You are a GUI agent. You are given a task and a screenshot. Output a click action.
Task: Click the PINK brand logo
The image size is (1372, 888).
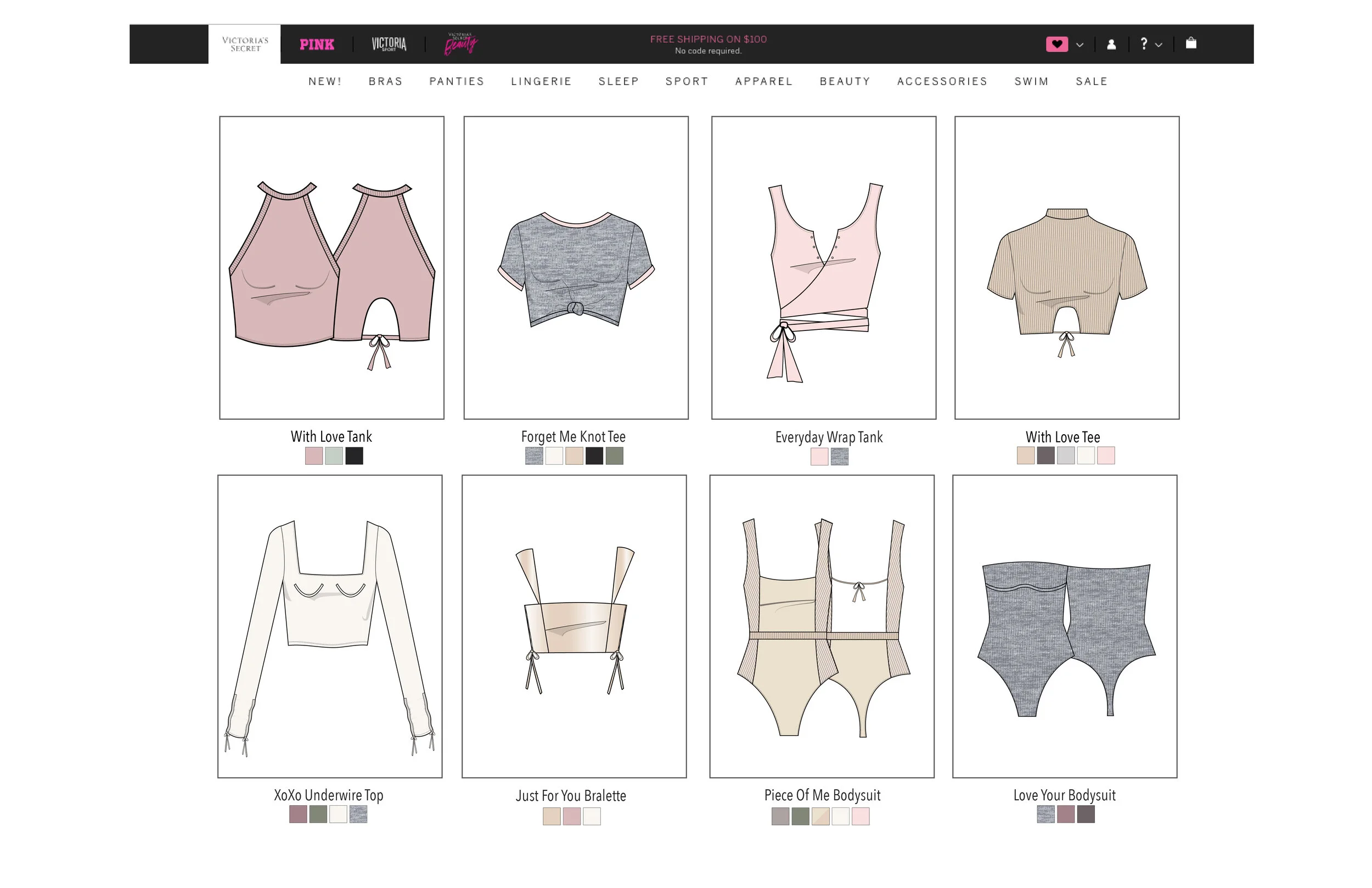(317, 44)
